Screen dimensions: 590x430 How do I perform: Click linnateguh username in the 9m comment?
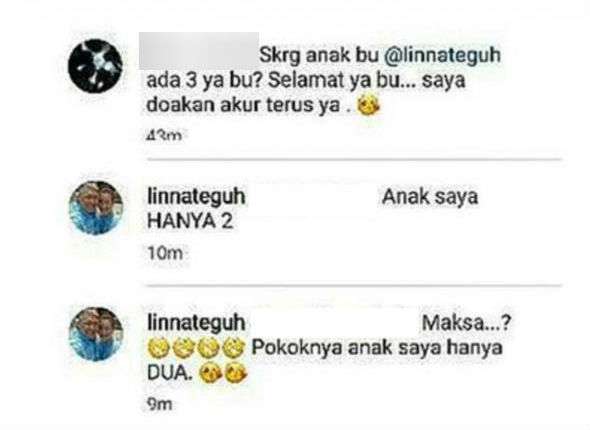click(x=196, y=323)
